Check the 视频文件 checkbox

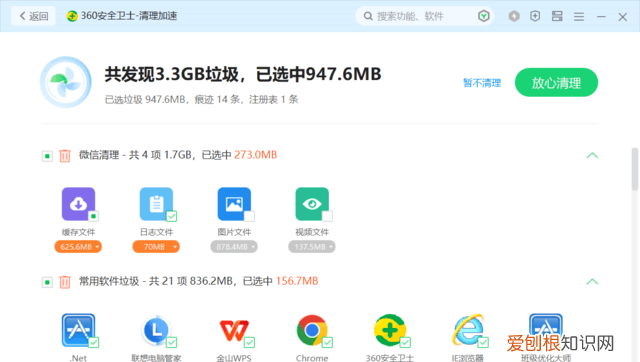pyautogui.click(x=327, y=216)
